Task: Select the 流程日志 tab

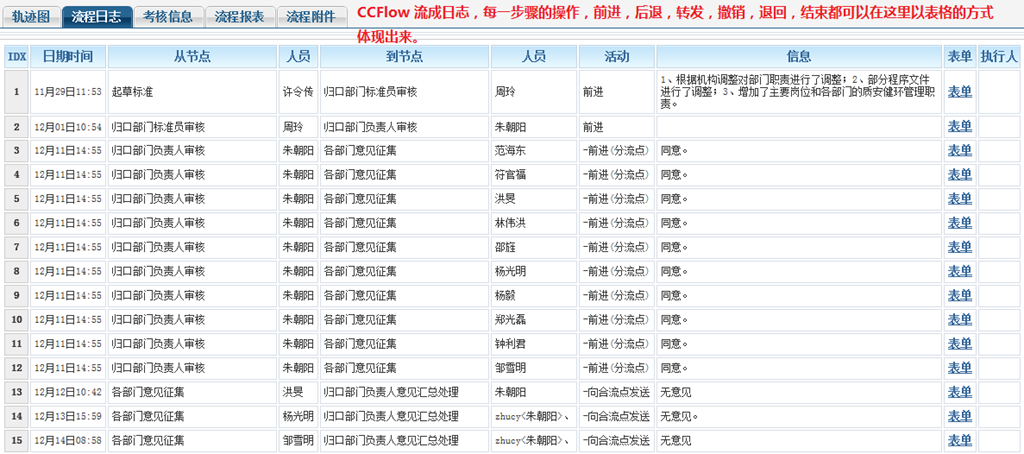Action: coord(97,16)
